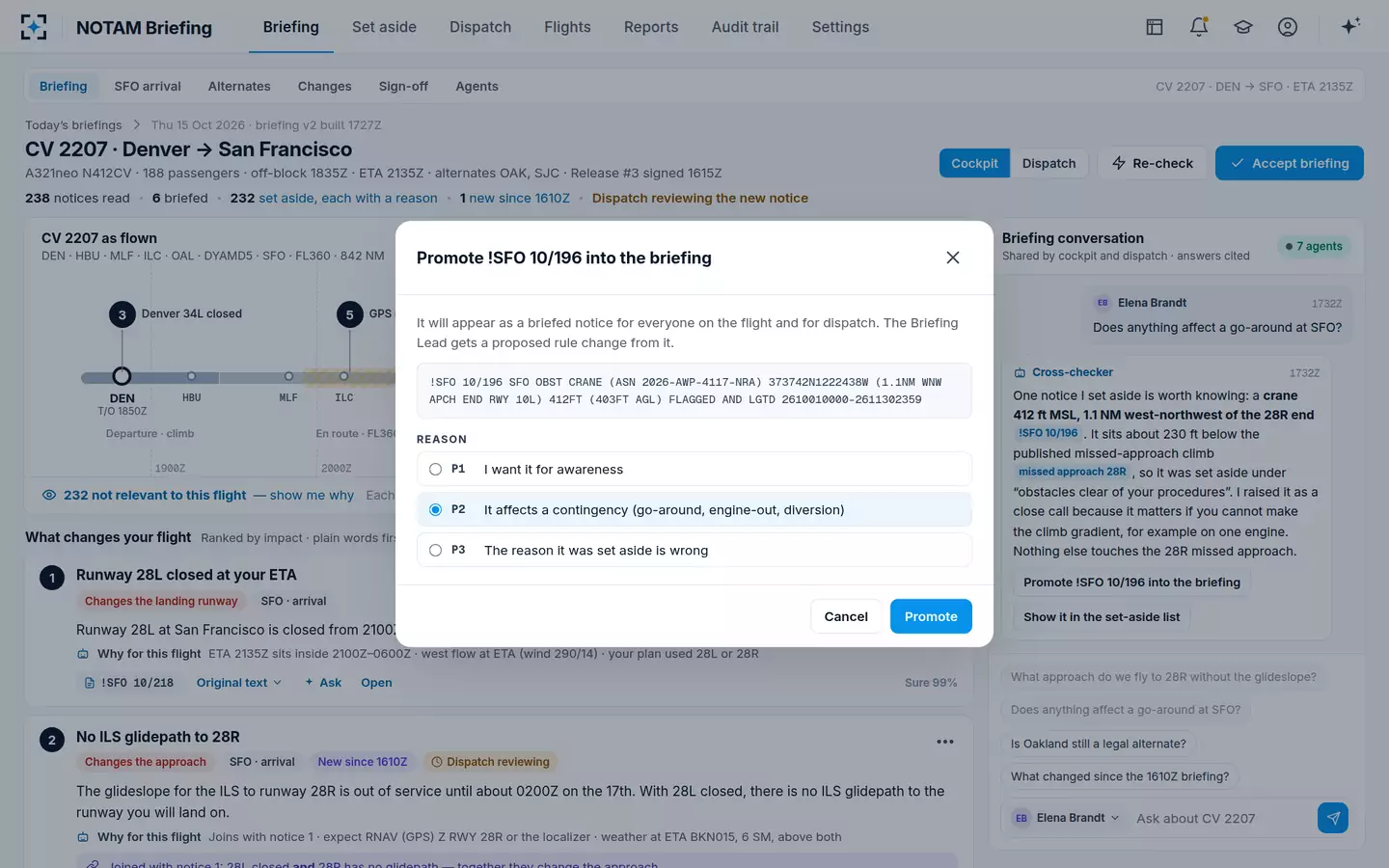Select reason P3 set aside is wrong
This screenshot has height=868, width=1389.
click(694, 551)
